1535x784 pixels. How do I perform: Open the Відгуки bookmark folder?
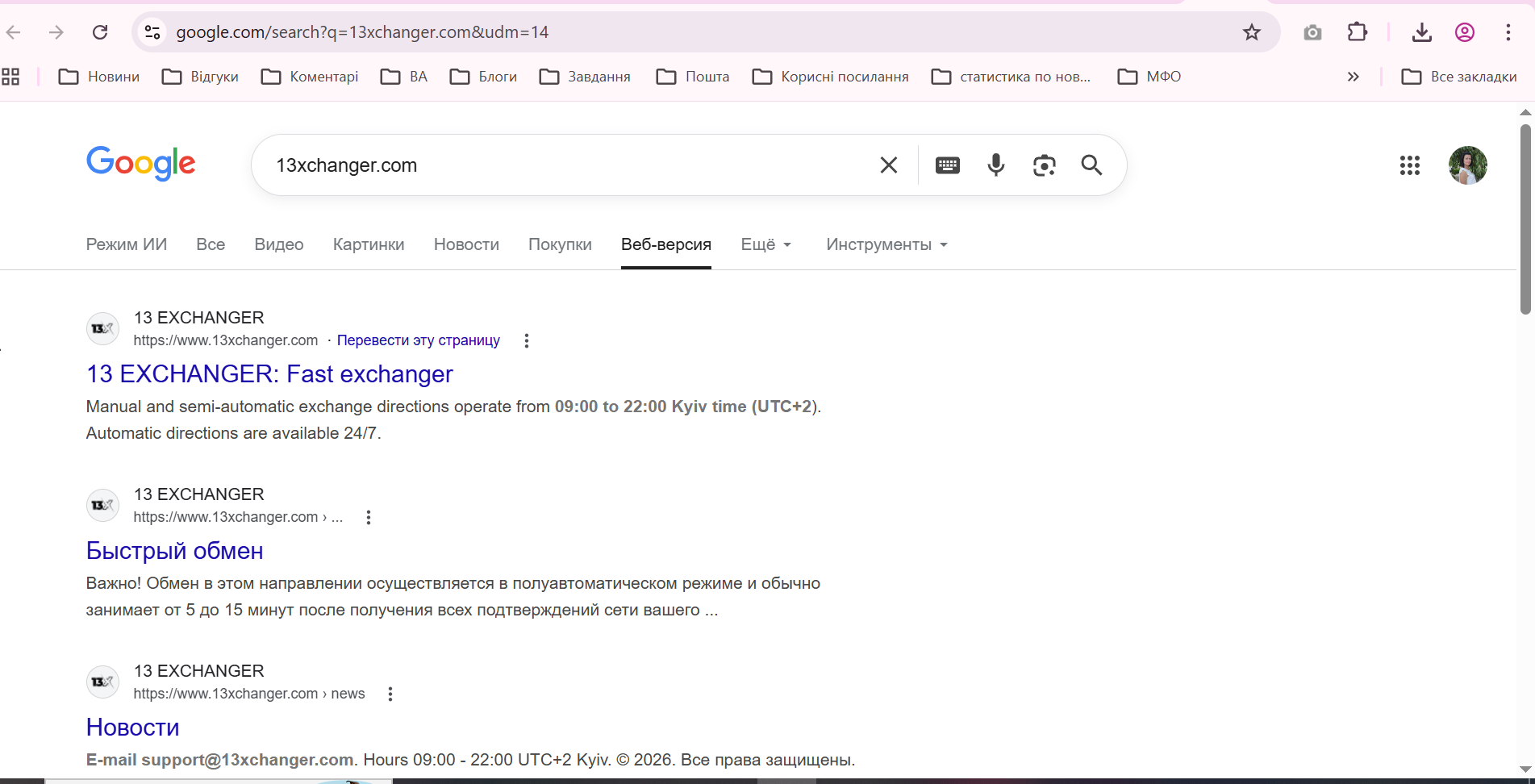[200, 77]
